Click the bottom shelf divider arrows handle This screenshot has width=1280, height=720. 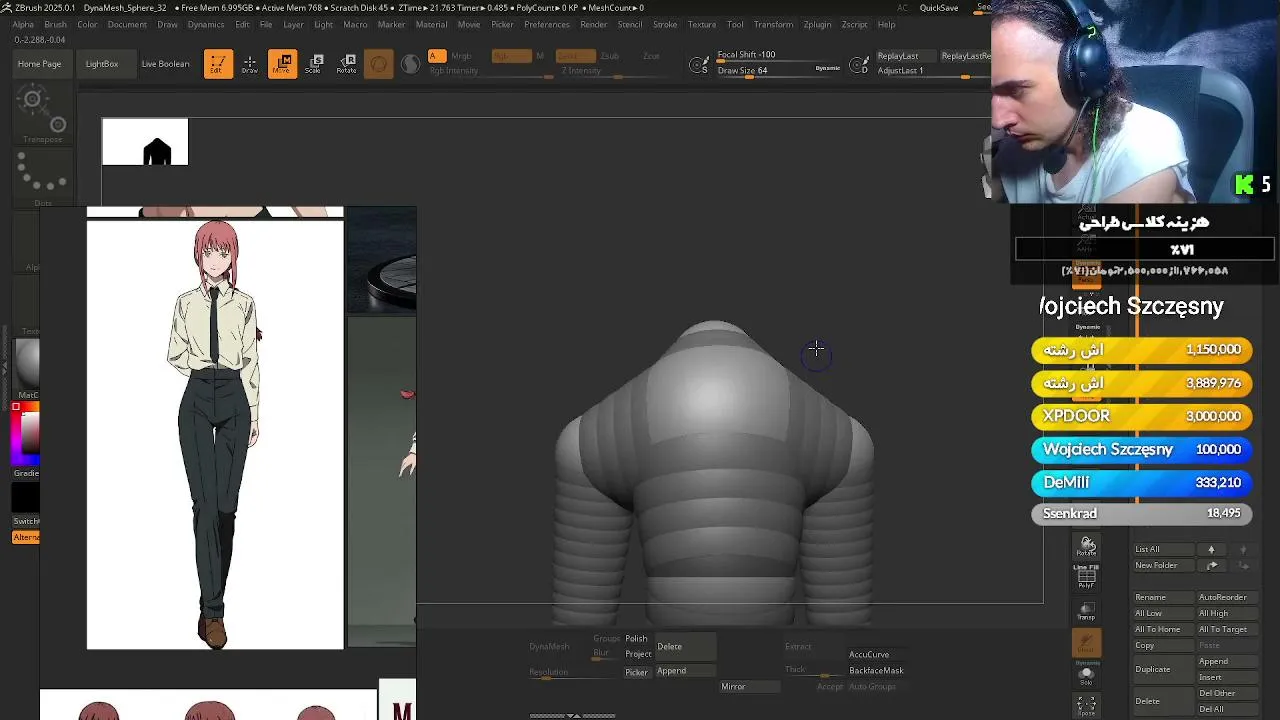[x=572, y=716]
